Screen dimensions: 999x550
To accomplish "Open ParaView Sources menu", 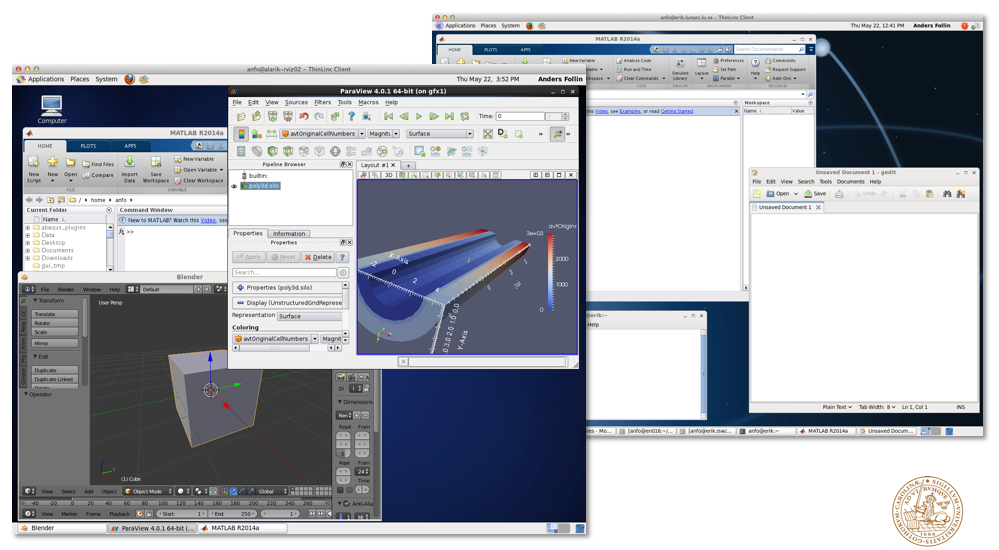I will point(296,102).
